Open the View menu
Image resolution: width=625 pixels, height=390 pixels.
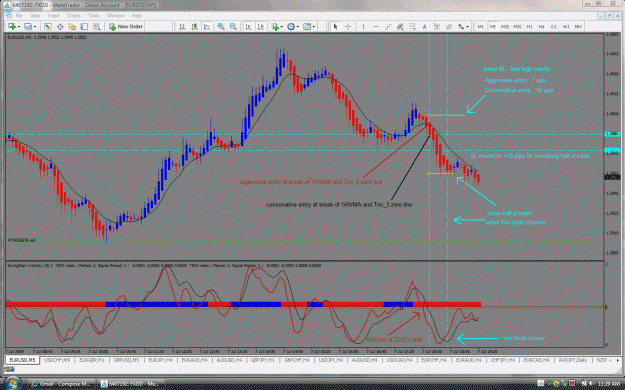[35, 16]
